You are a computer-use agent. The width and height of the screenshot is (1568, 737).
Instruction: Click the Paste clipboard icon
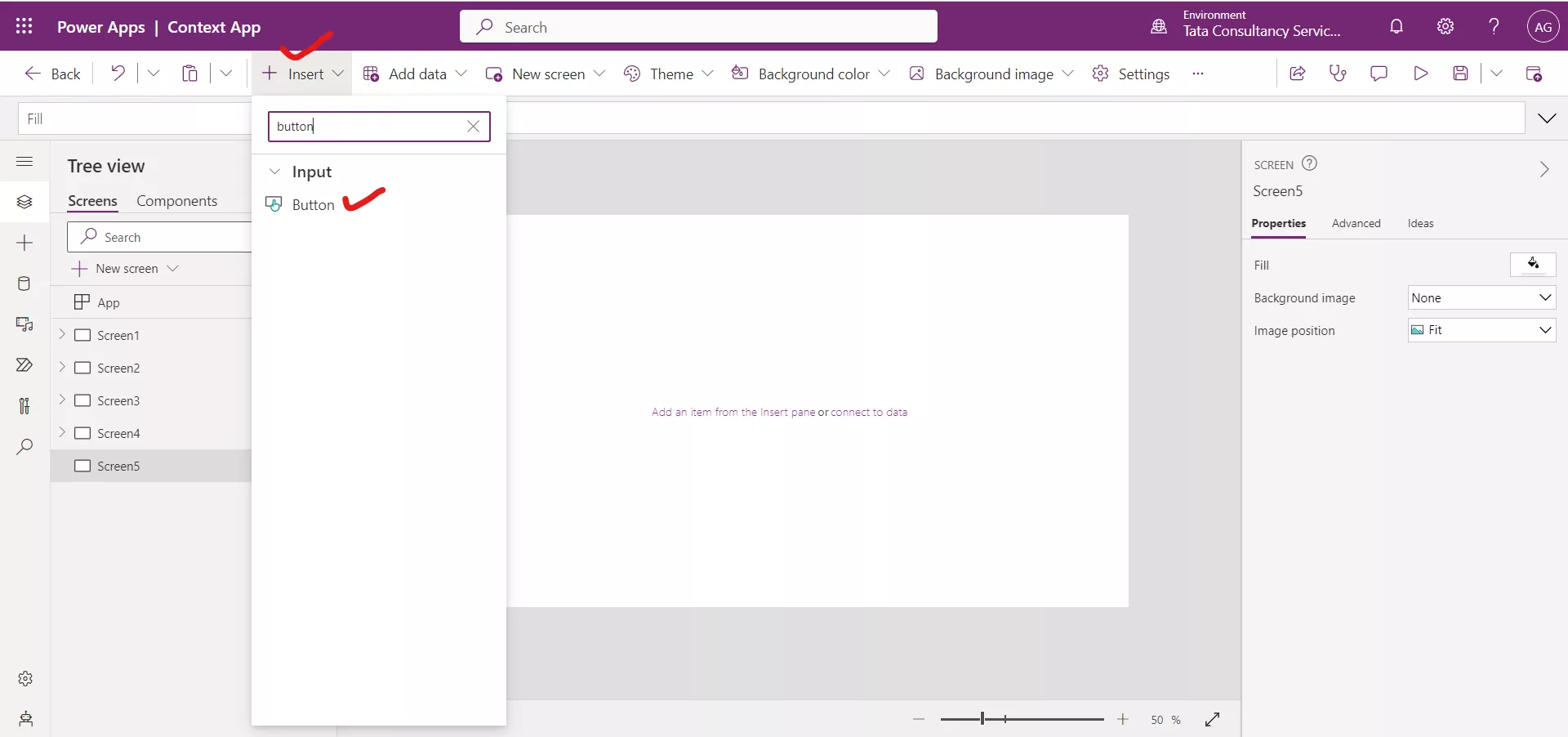[x=189, y=74]
